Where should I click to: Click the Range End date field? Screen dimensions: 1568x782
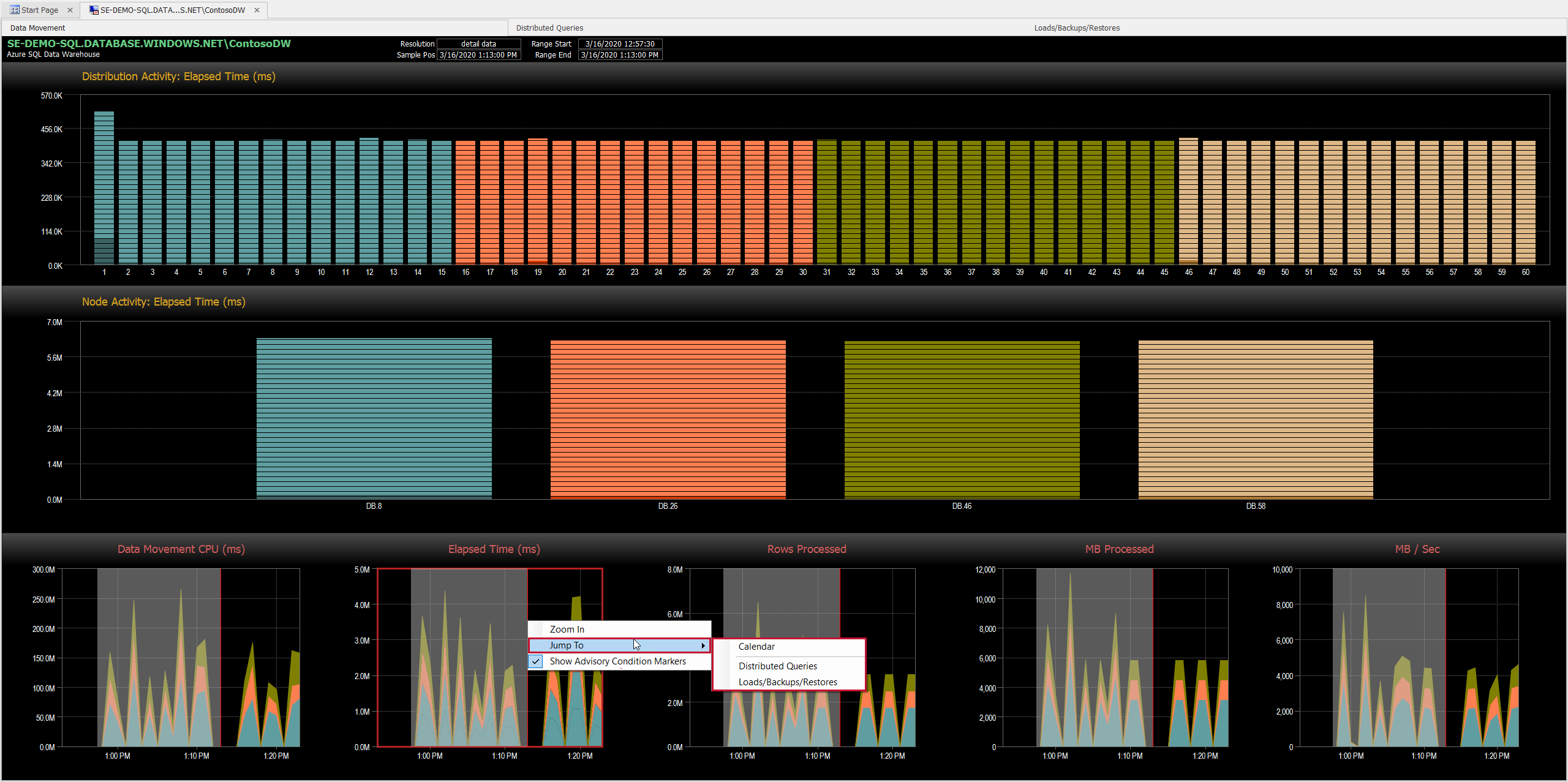coord(619,55)
